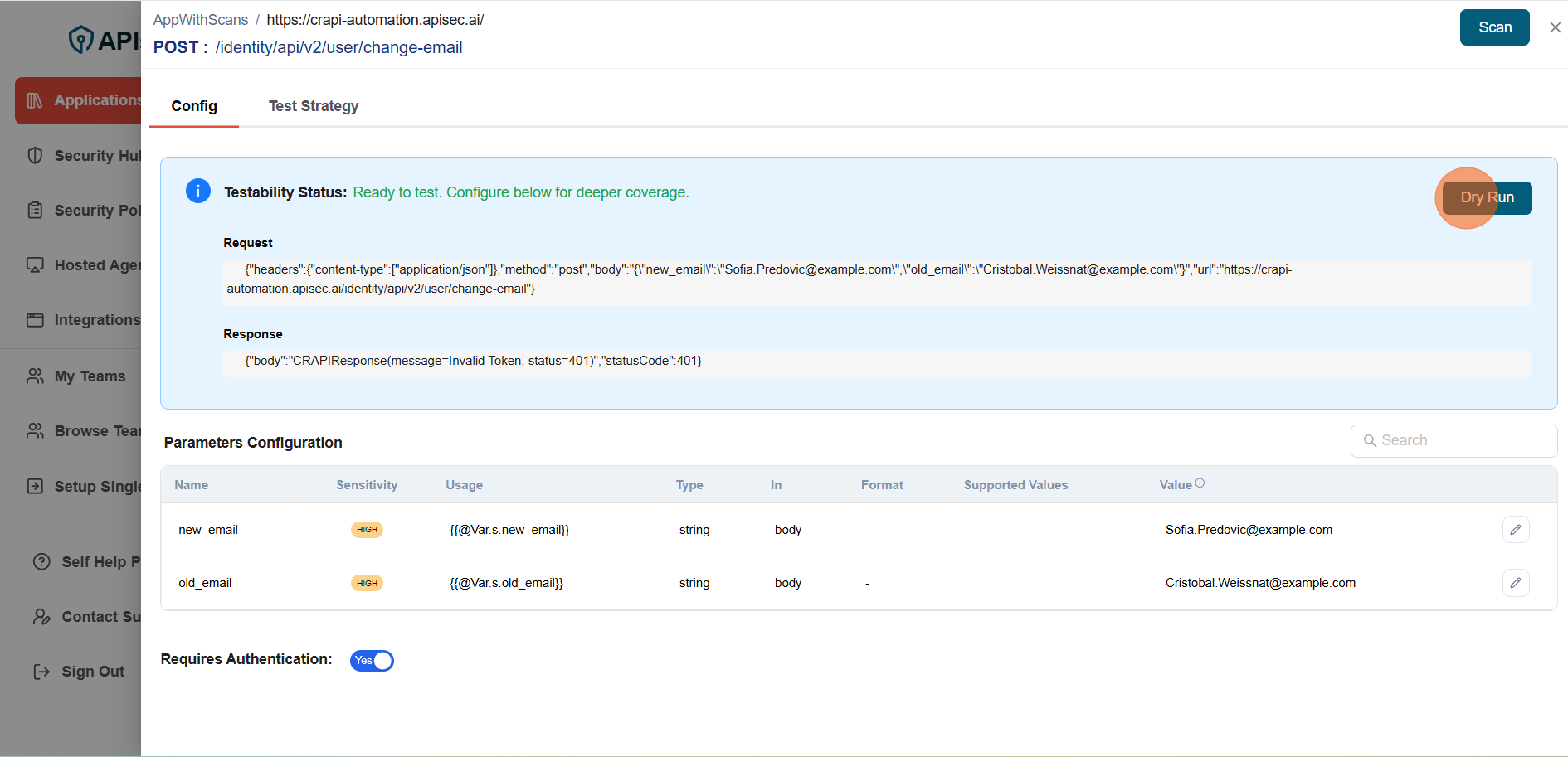Edit the new_email parameter value
1568x757 pixels.
[x=1516, y=529]
